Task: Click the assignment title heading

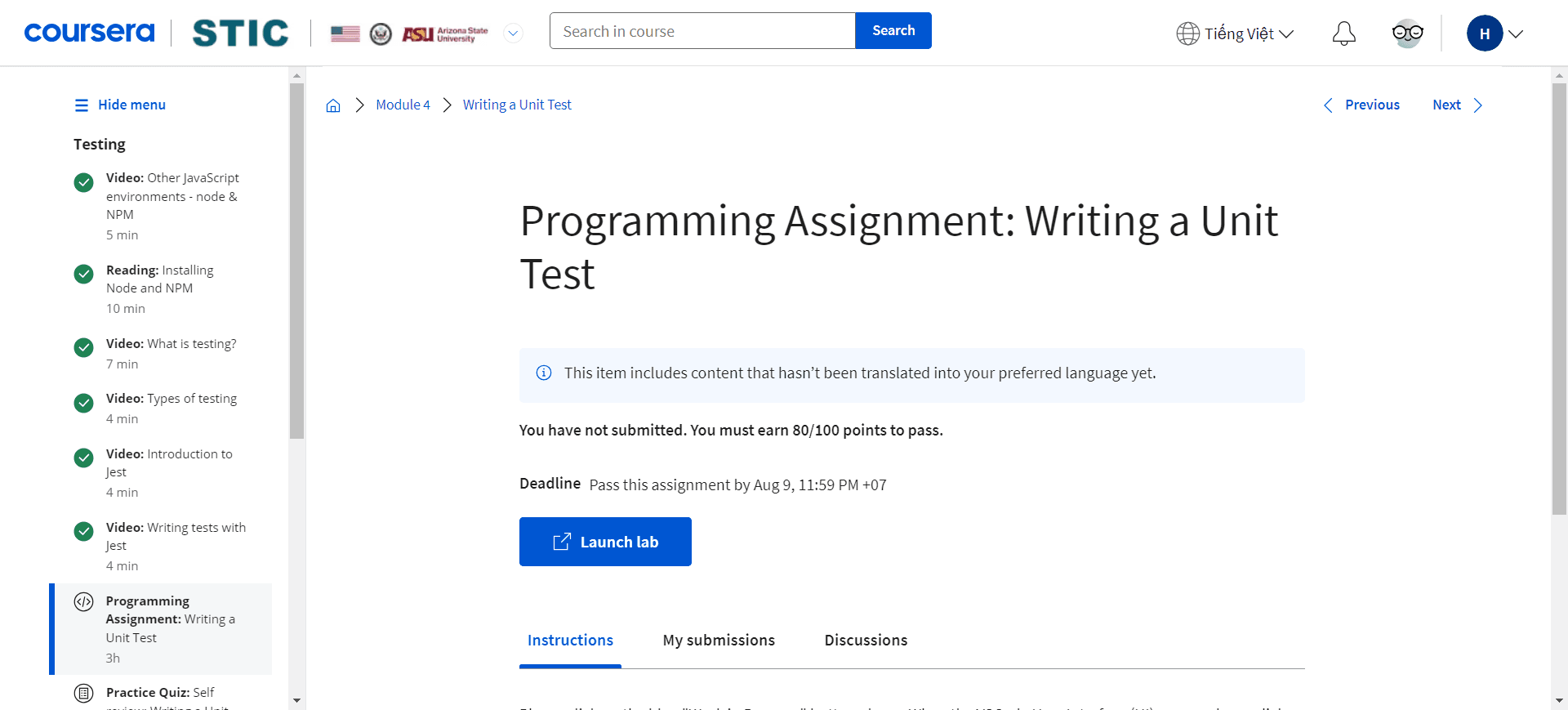Action: (x=898, y=247)
